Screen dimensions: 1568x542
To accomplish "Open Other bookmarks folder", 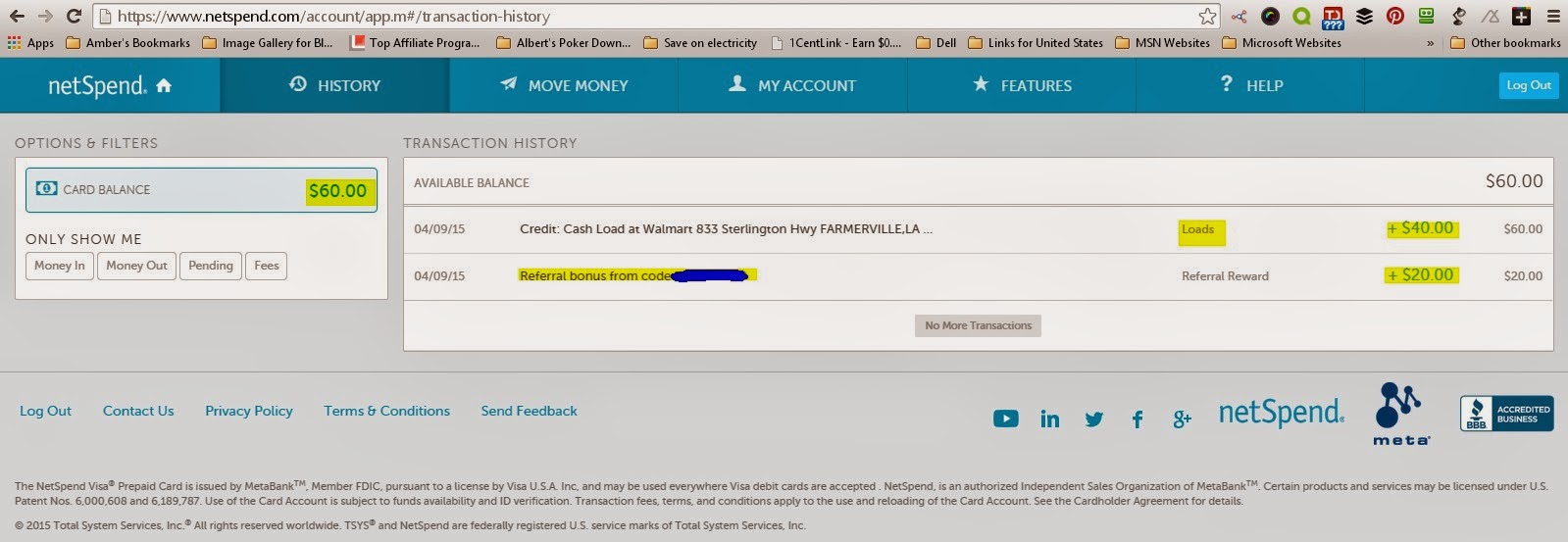I will (1505, 42).
